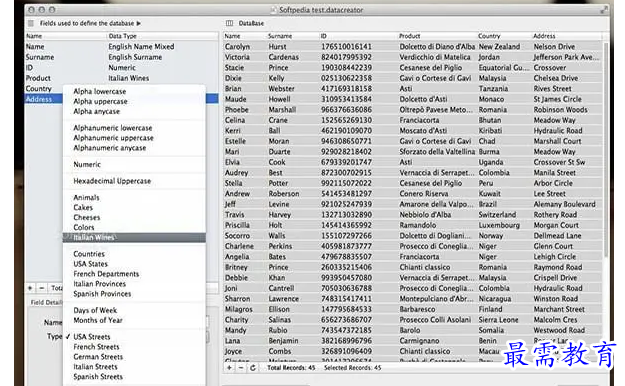The width and height of the screenshot is (625, 386).
Task: Choose Animals data type from menu
Action: tap(86, 197)
